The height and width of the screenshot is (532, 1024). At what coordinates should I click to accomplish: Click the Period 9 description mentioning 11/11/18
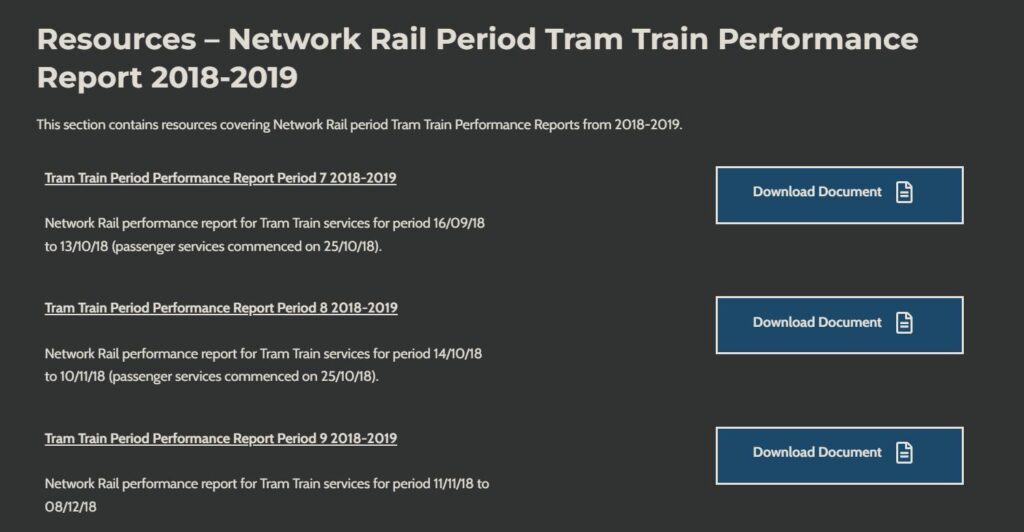[x=266, y=484]
